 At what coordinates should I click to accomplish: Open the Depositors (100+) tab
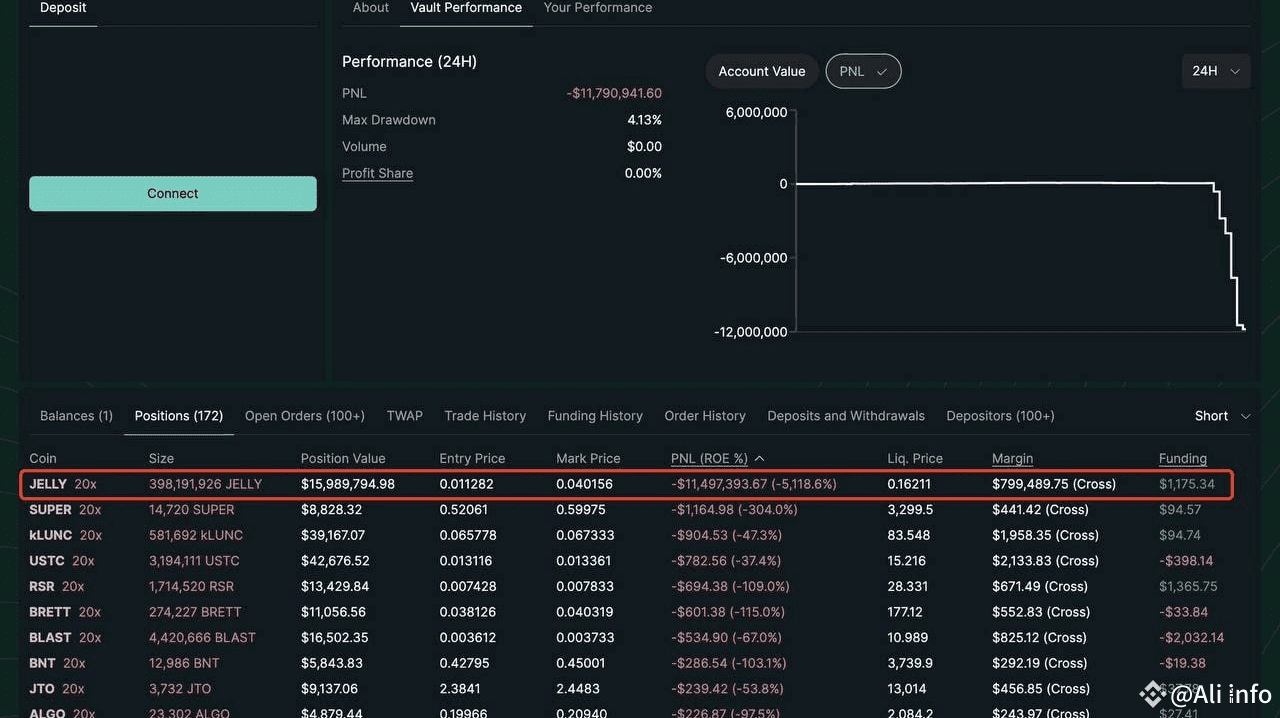[1000, 416]
